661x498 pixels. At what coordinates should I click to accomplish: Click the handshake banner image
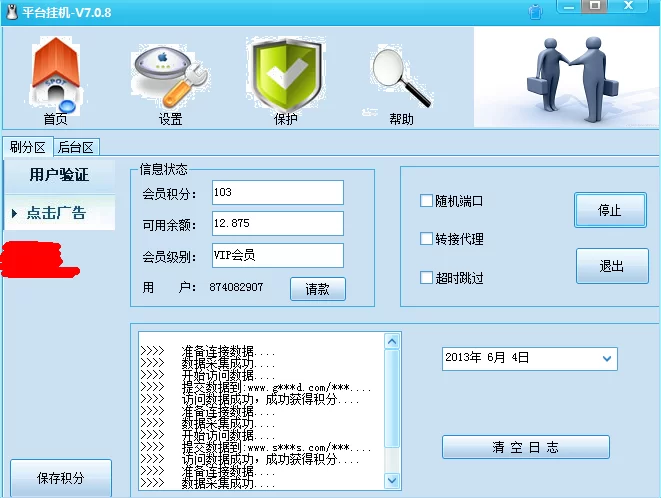point(567,77)
